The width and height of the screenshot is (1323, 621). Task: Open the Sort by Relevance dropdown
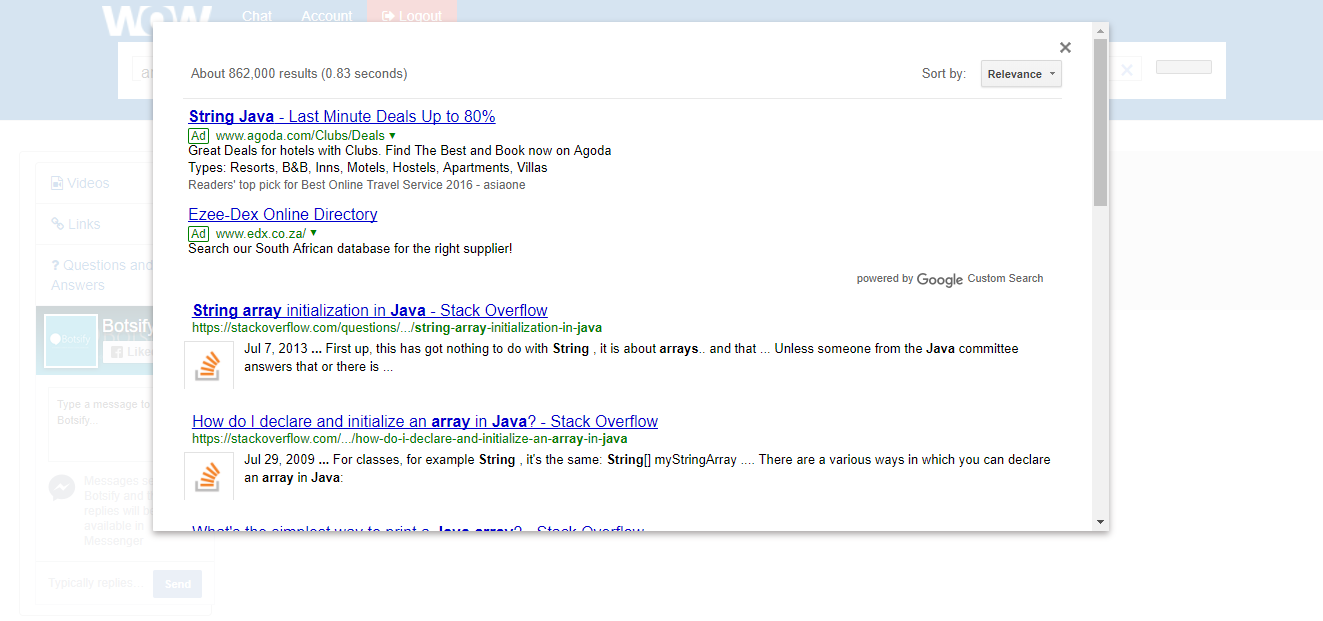pyautogui.click(x=1021, y=74)
